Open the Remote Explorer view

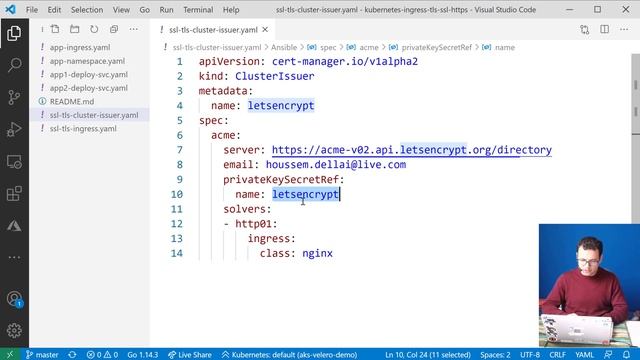click(x=14, y=162)
